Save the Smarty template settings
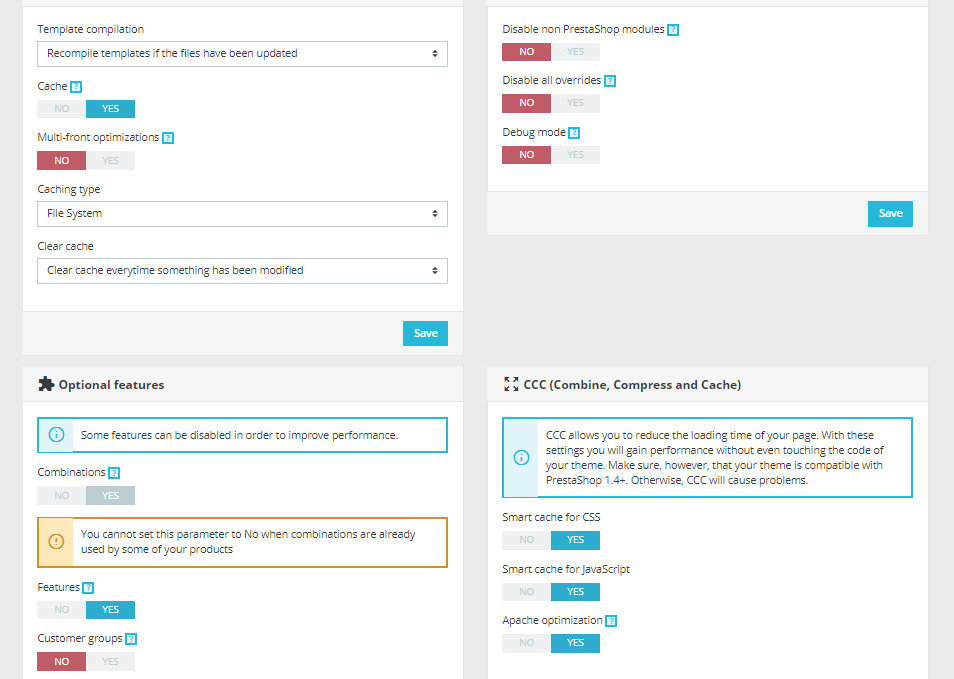The image size is (954, 679). tap(425, 333)
